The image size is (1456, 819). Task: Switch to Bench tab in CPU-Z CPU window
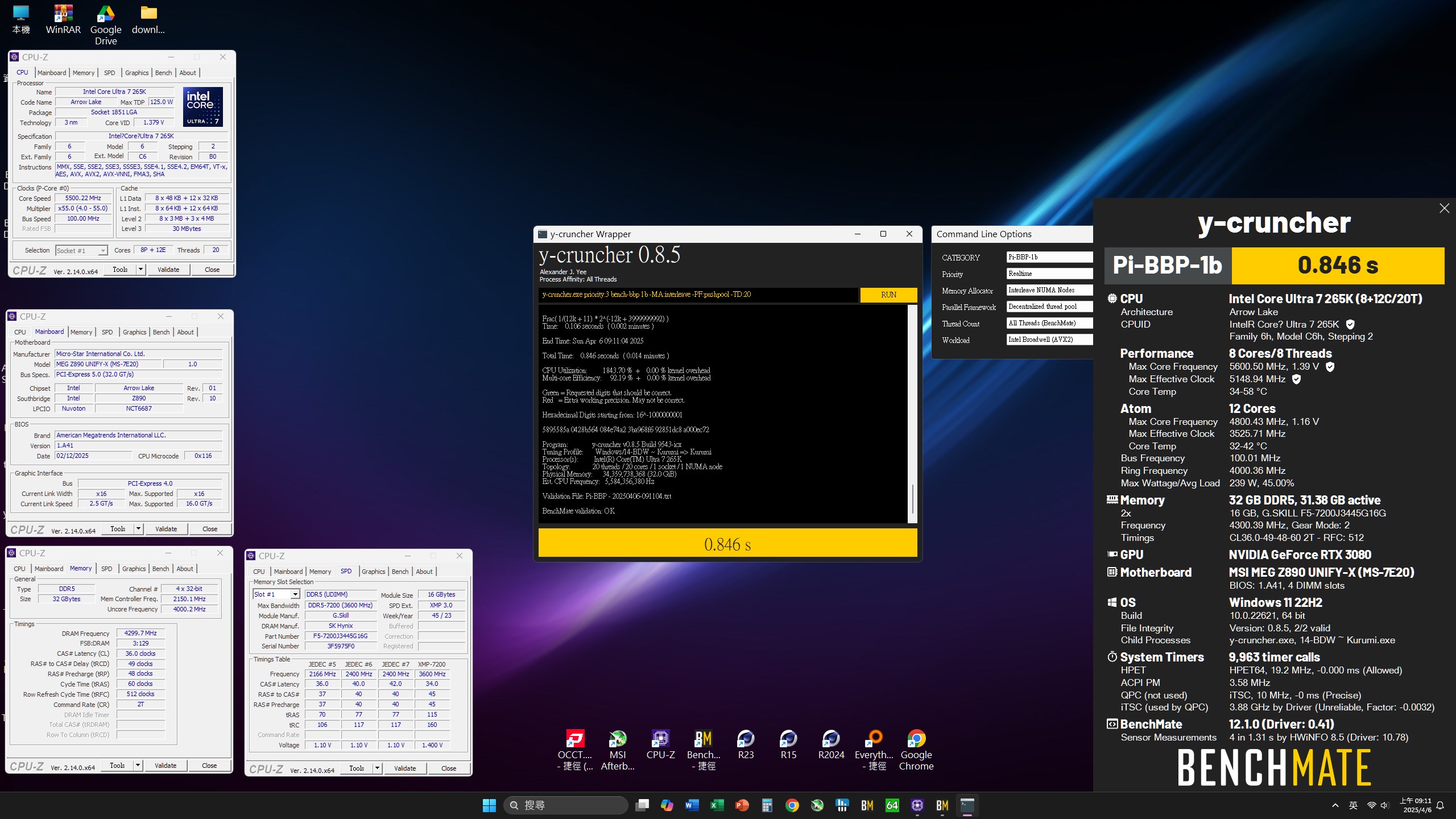163,73
